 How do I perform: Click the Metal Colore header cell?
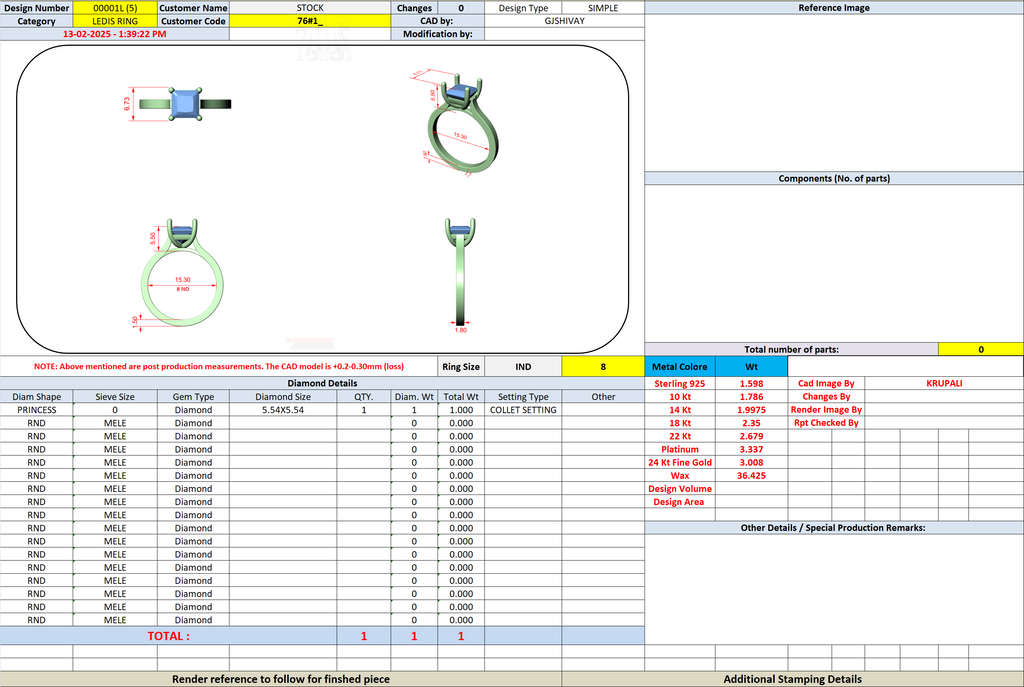click(x=680, y=366)
